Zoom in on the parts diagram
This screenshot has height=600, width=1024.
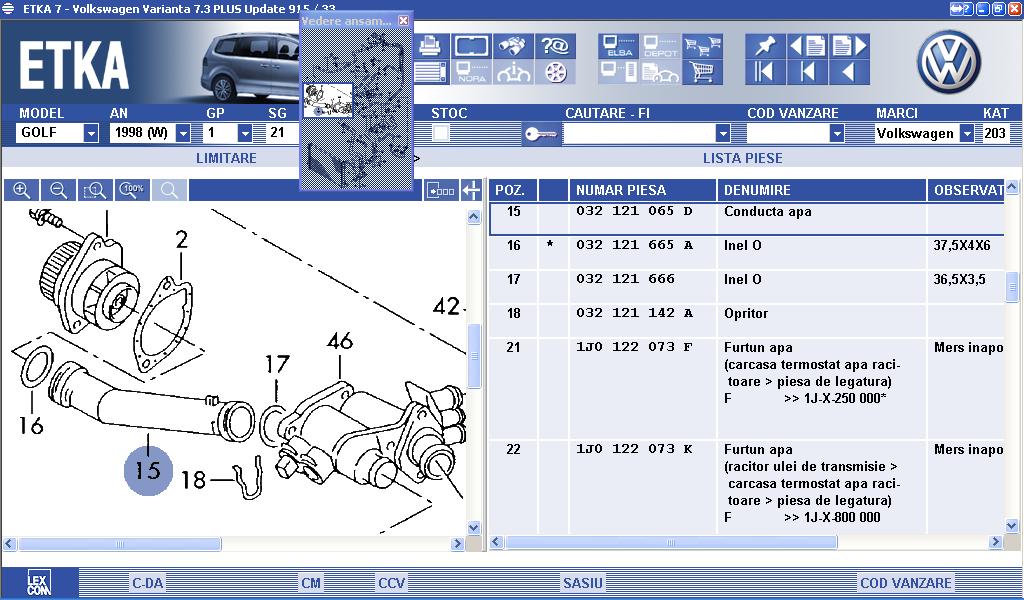[x=21, y=190]
